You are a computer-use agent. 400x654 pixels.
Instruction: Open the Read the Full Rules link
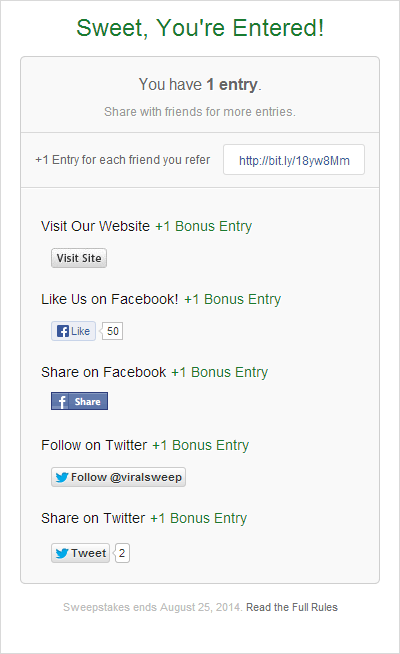[x=292, y=607]
